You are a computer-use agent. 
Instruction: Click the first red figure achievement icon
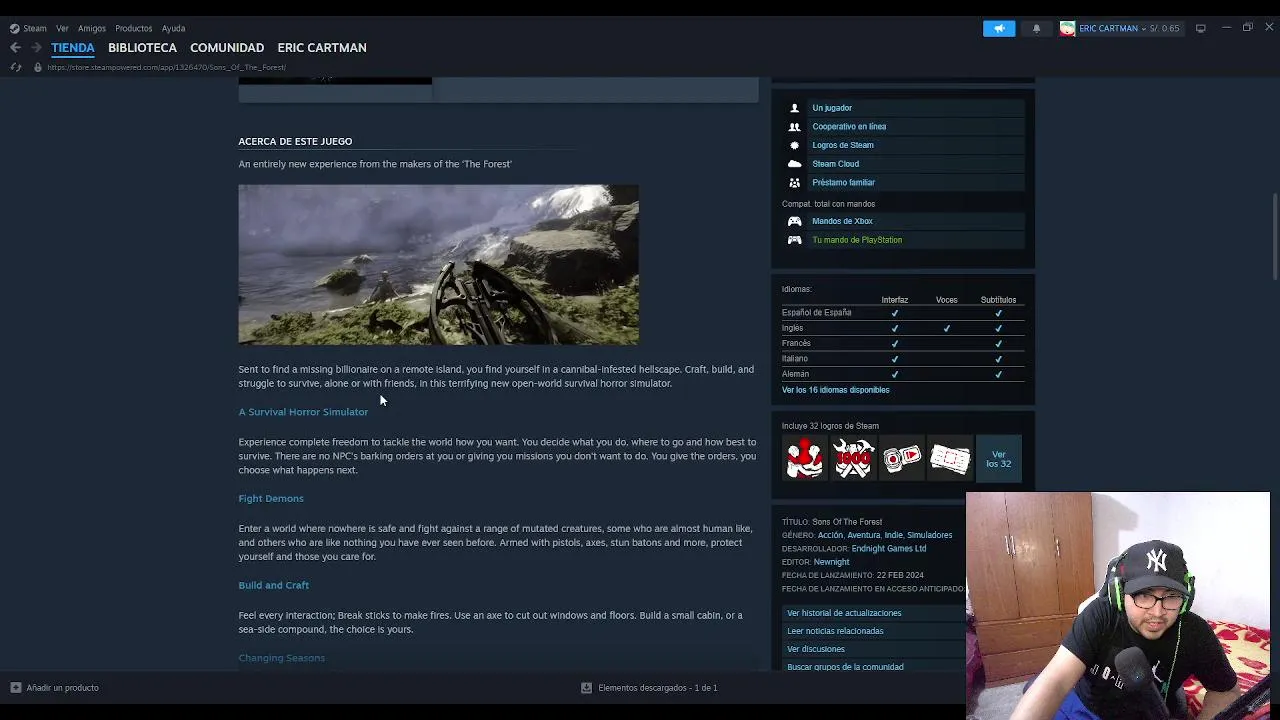pyautogui.click(x=805, y=459)
